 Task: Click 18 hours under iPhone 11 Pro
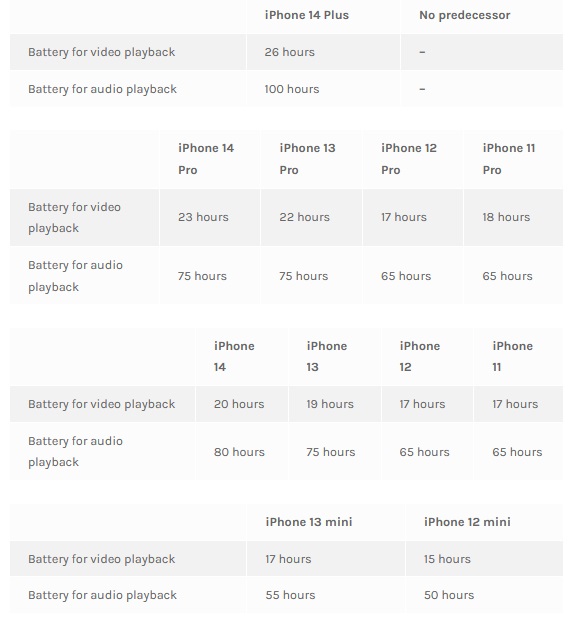click(x=506, y=217)
